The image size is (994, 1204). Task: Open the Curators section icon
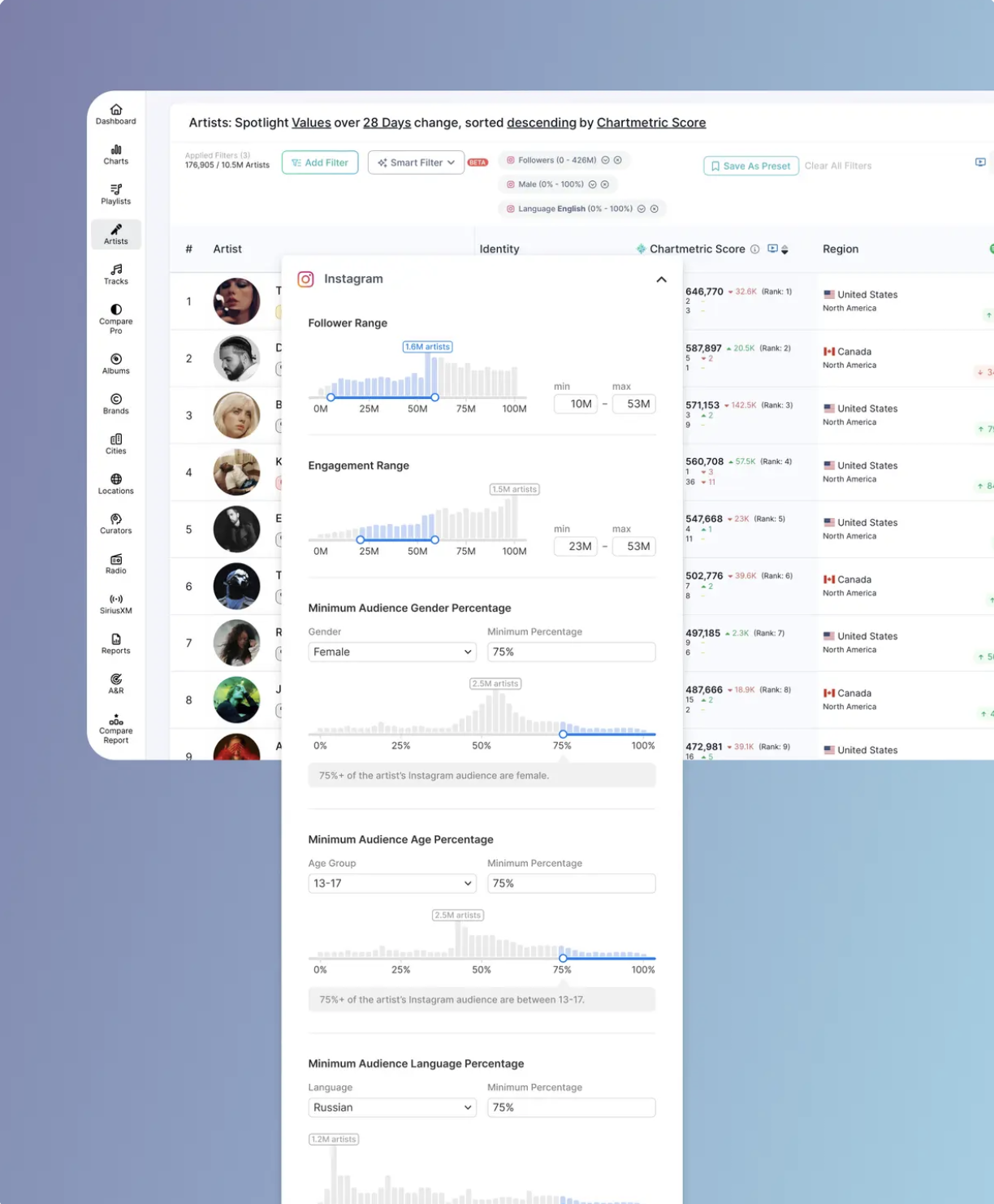(x=116, y=523)
